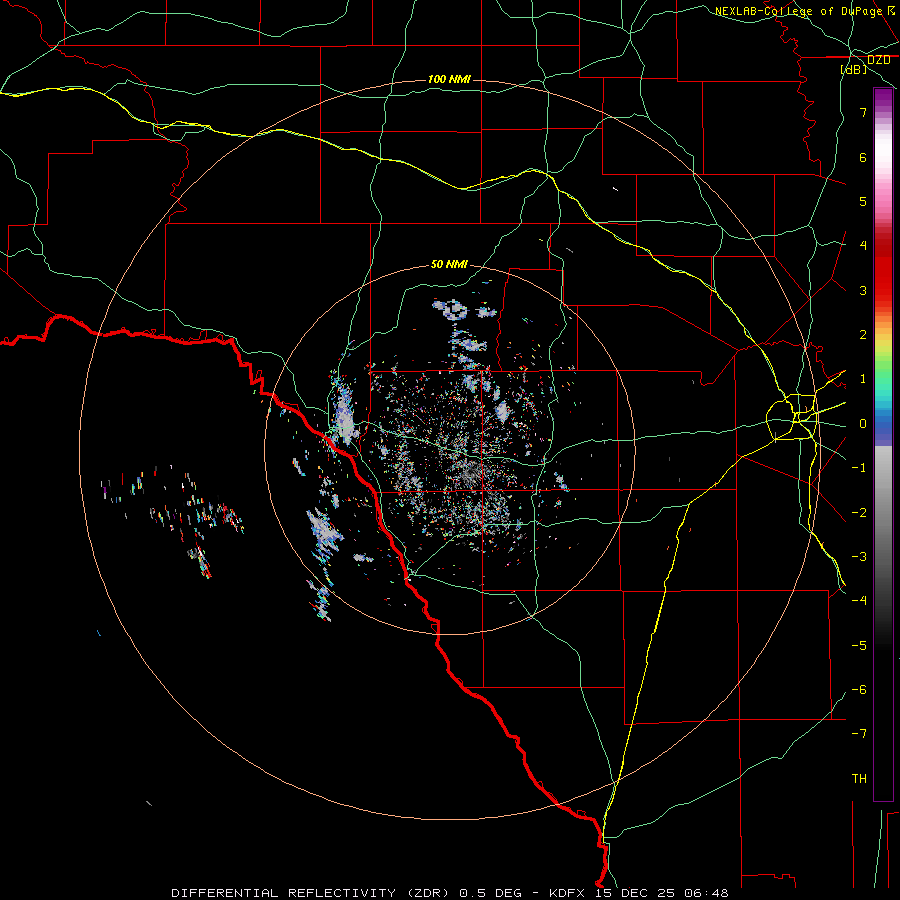Click the -7 value label on legend
The height and width of the screenshot is (900, 900).
pyautogui.click(x=859, y=734)
